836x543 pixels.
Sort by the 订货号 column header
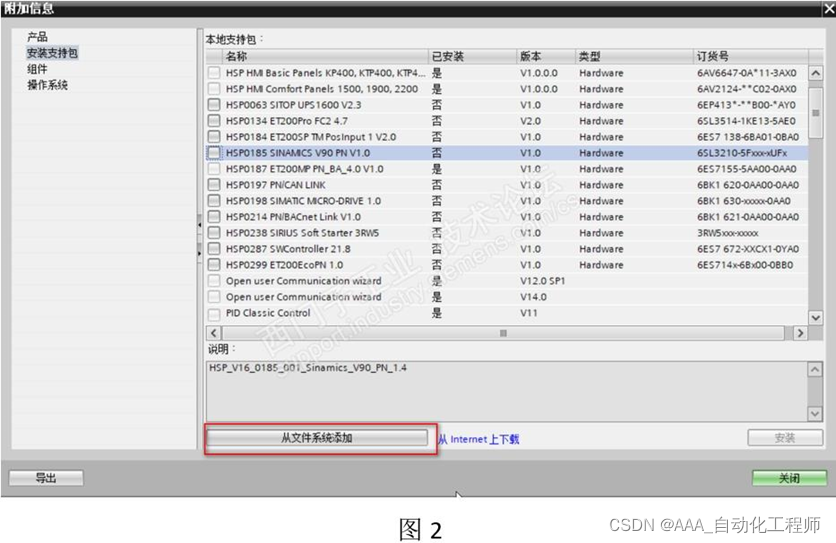[x=751, y=56]
